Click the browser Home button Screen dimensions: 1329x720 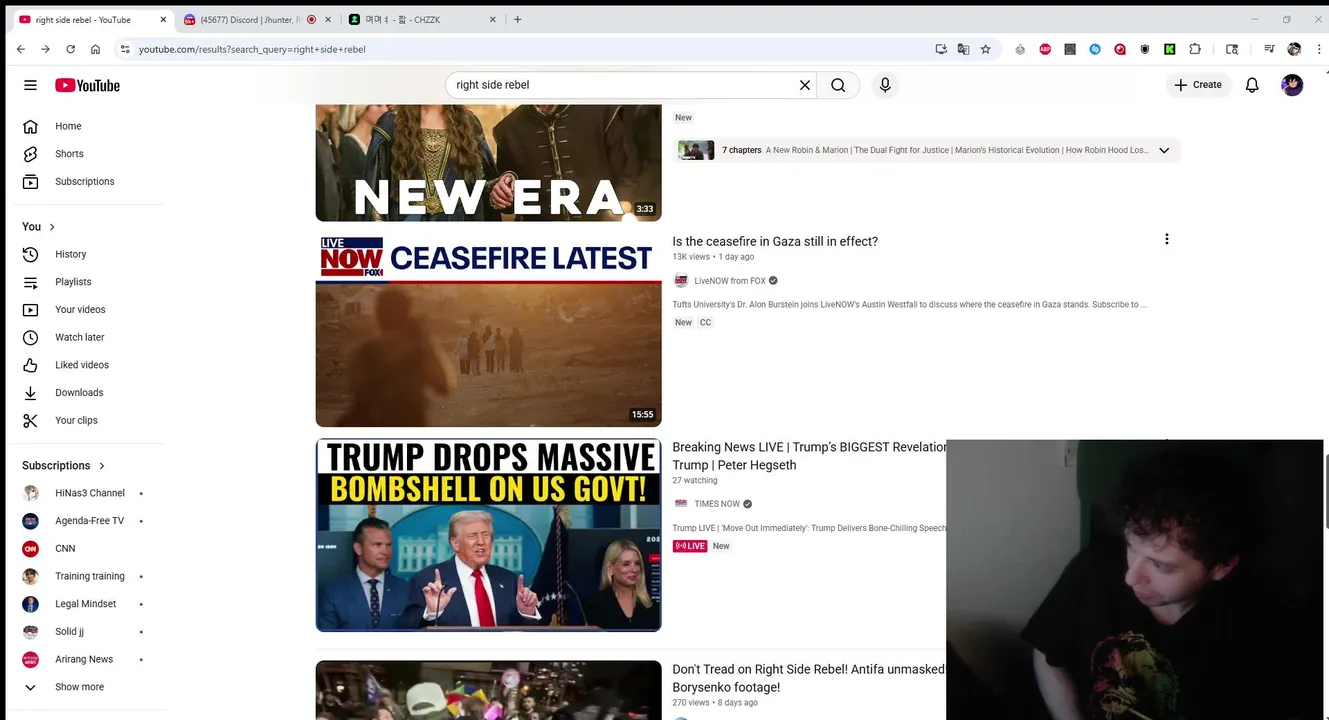point(95,49)
